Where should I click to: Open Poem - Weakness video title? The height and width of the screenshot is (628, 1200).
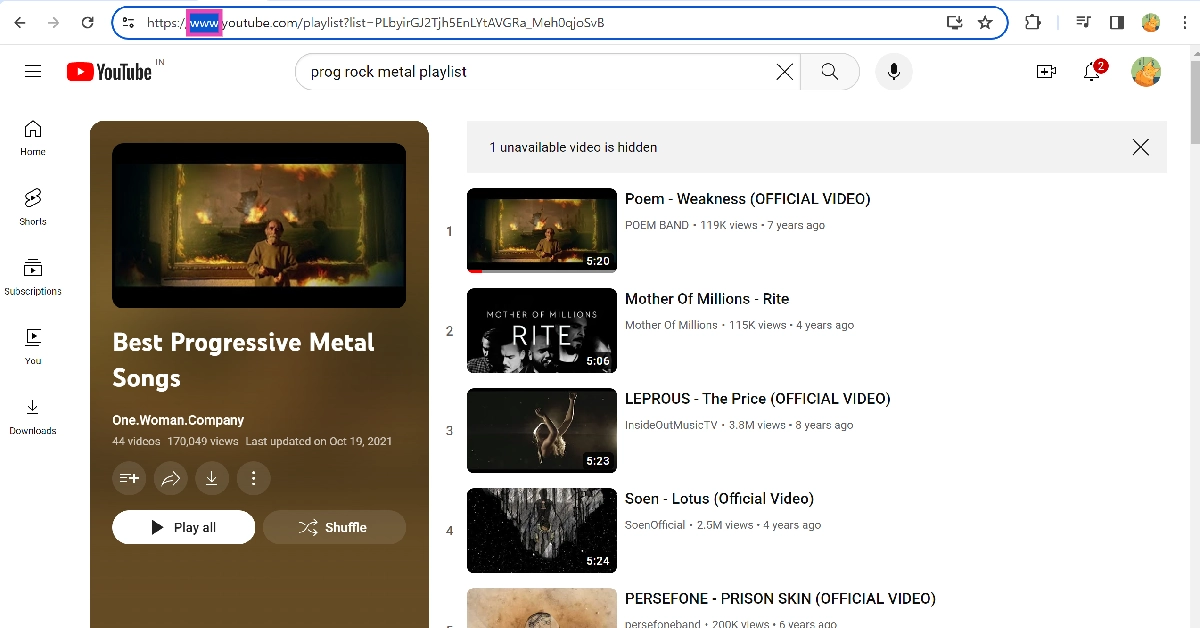[x=747, y=199]
